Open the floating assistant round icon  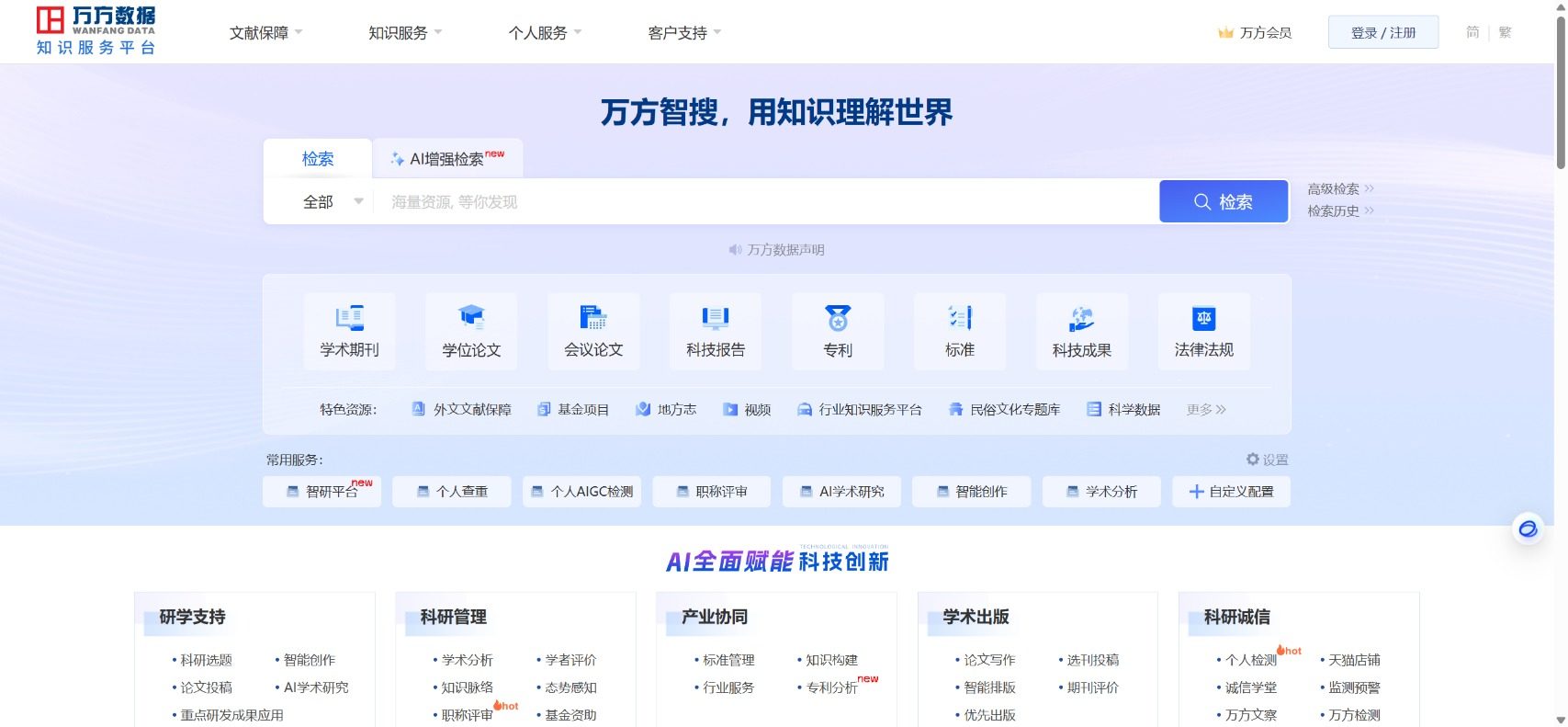1528,528
